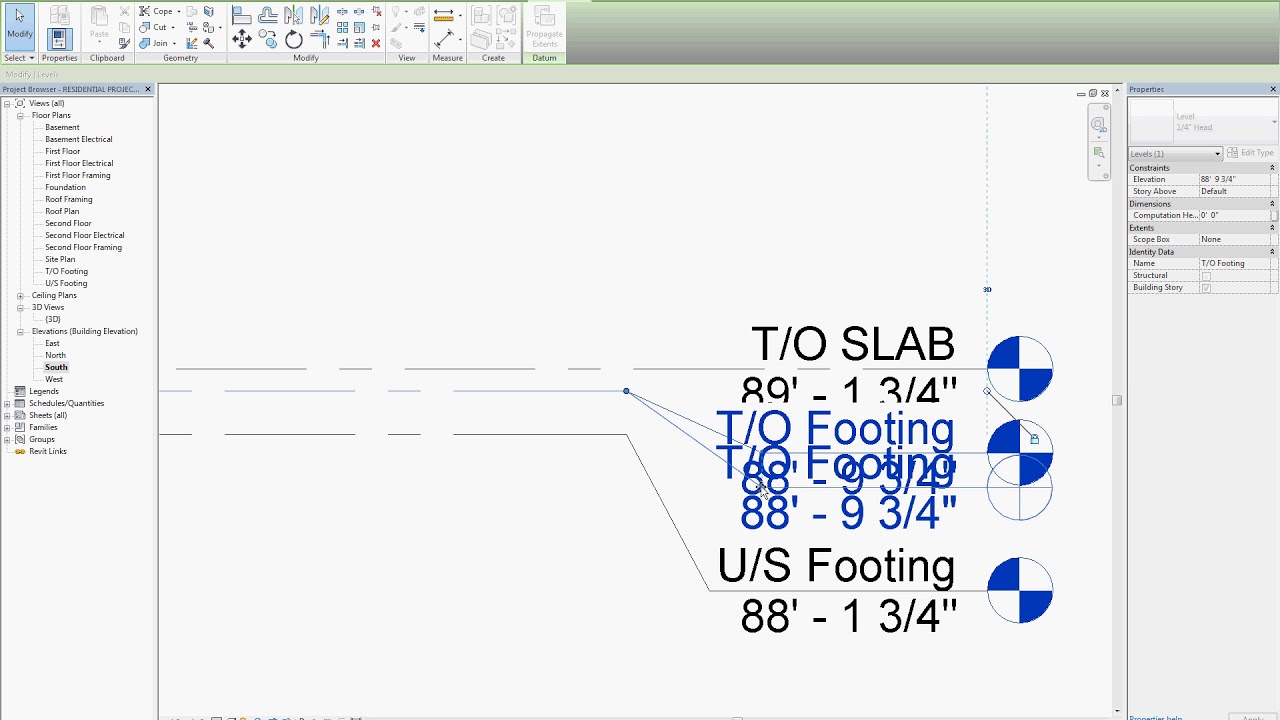Select the Legends item
The width and height of the screenshot is (1280, 720).
44,391
